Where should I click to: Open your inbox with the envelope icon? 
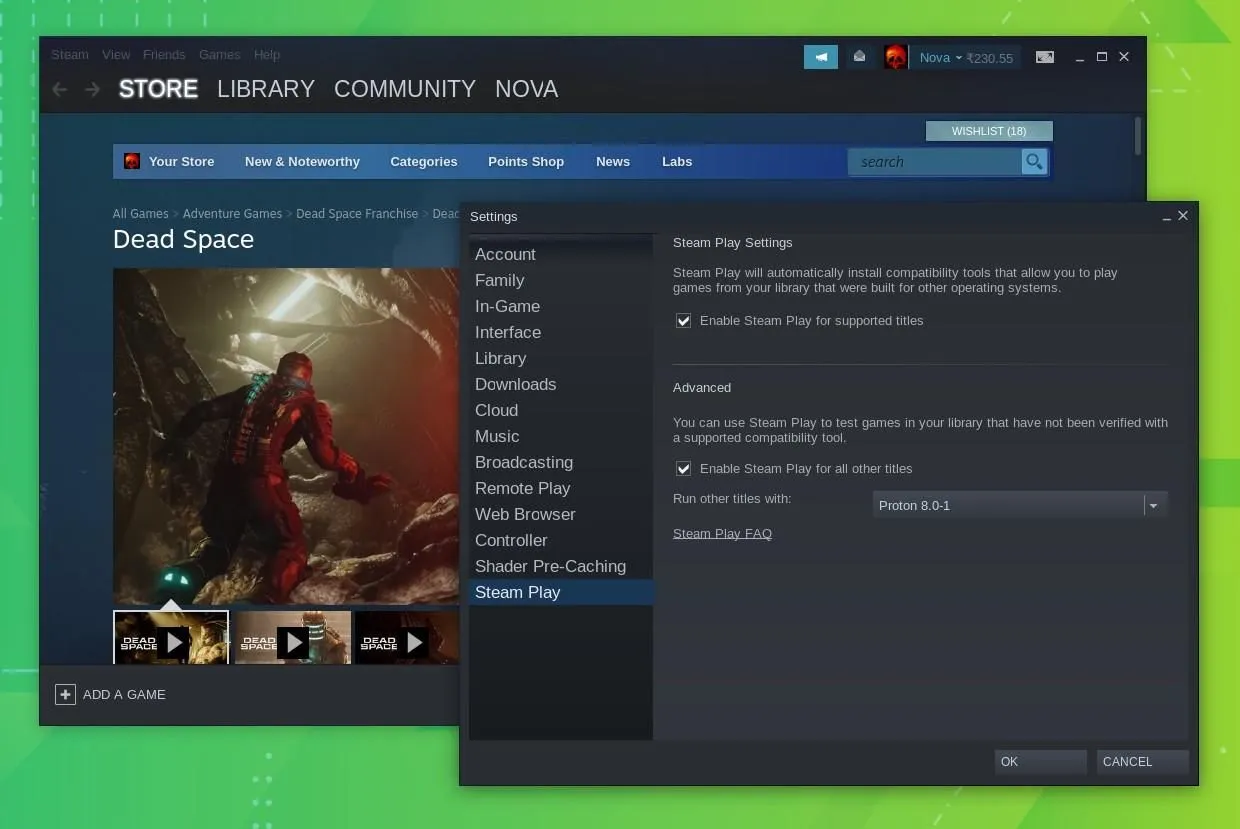[860, 57]
